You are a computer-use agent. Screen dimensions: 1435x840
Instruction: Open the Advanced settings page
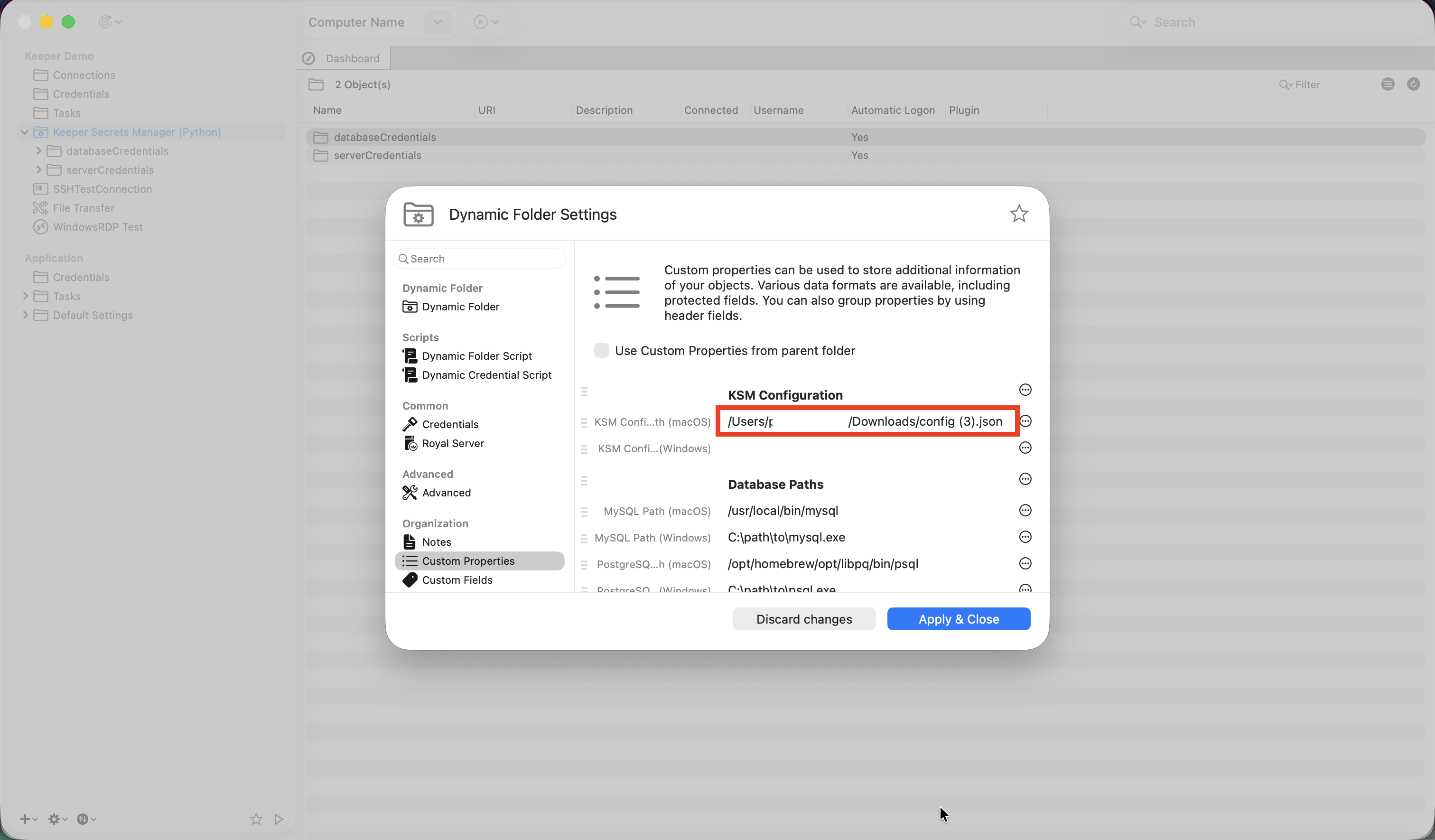[446, 493]
